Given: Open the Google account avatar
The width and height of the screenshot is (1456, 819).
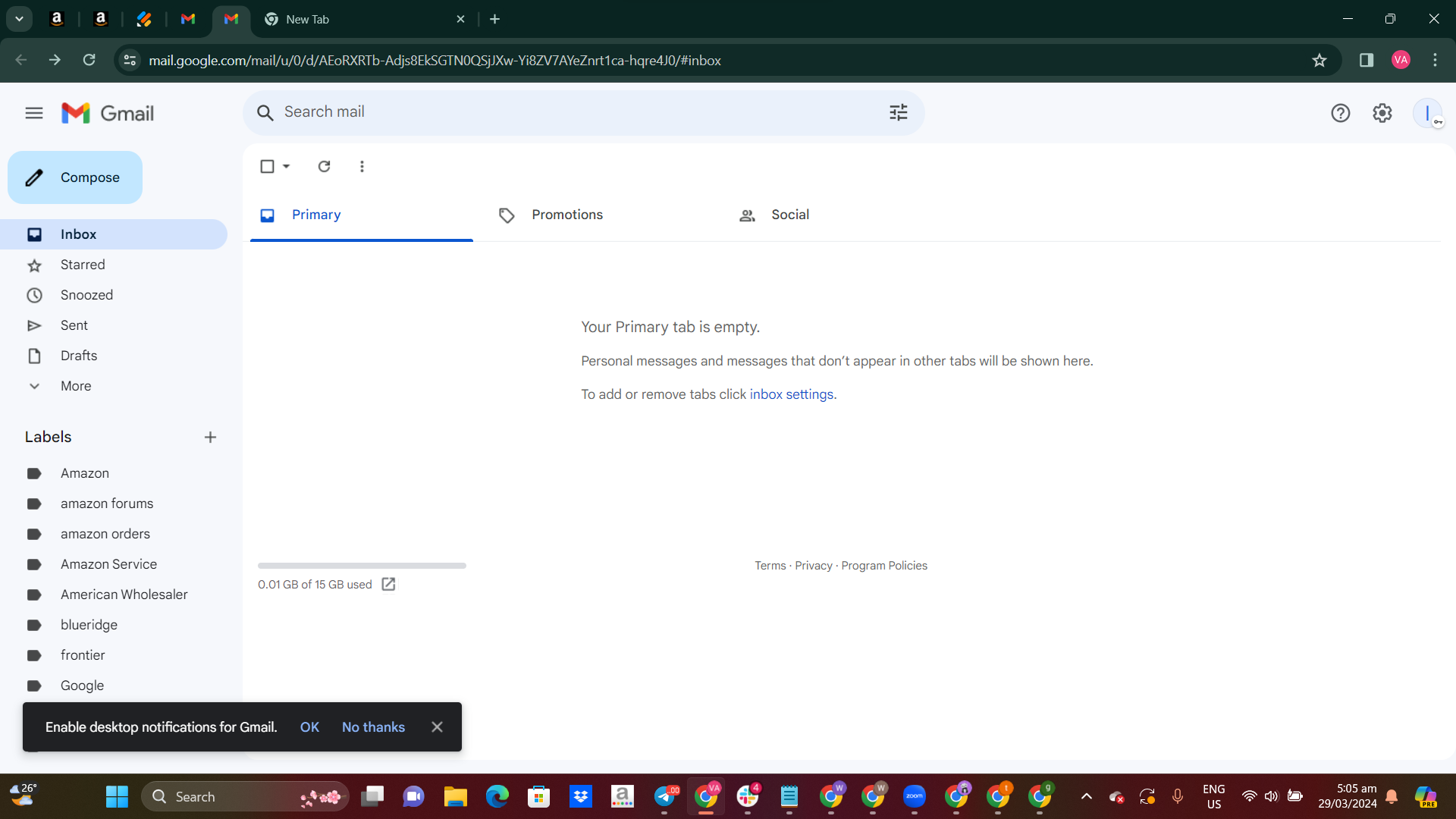Looking at the screenshot, I should (1427, 113).
